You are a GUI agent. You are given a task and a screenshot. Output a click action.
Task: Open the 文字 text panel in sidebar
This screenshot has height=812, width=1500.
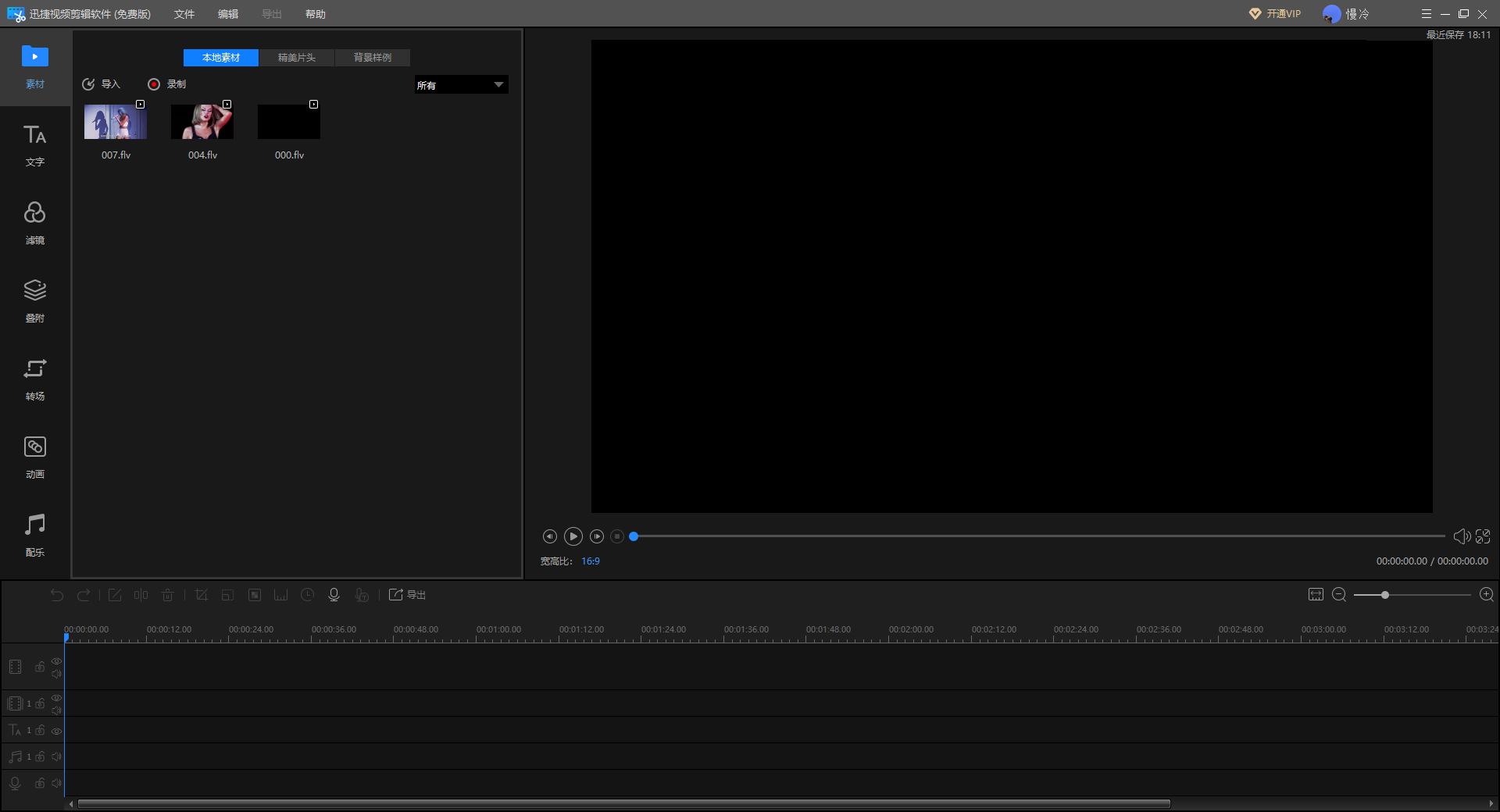[35, 145]
